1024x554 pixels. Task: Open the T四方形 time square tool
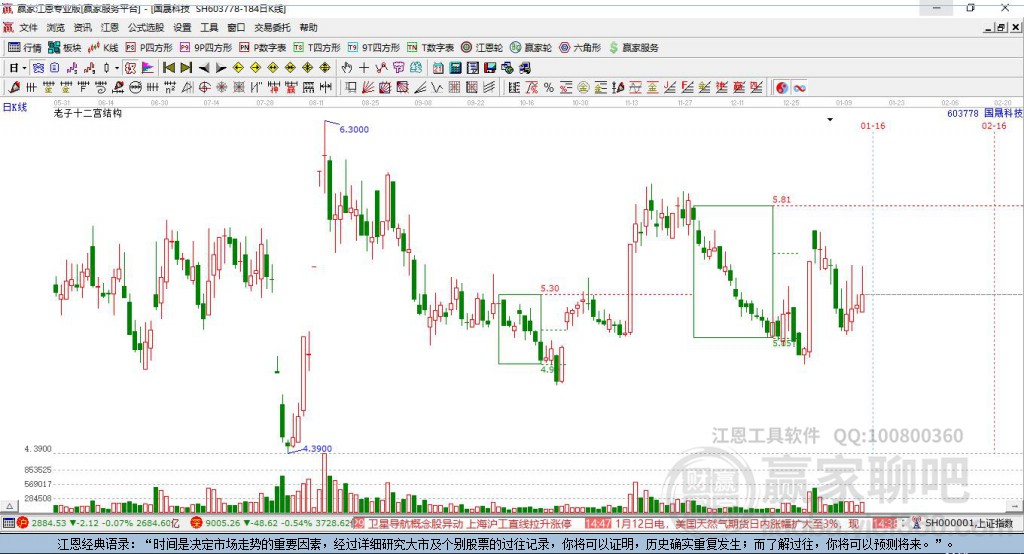pos(317,48)
